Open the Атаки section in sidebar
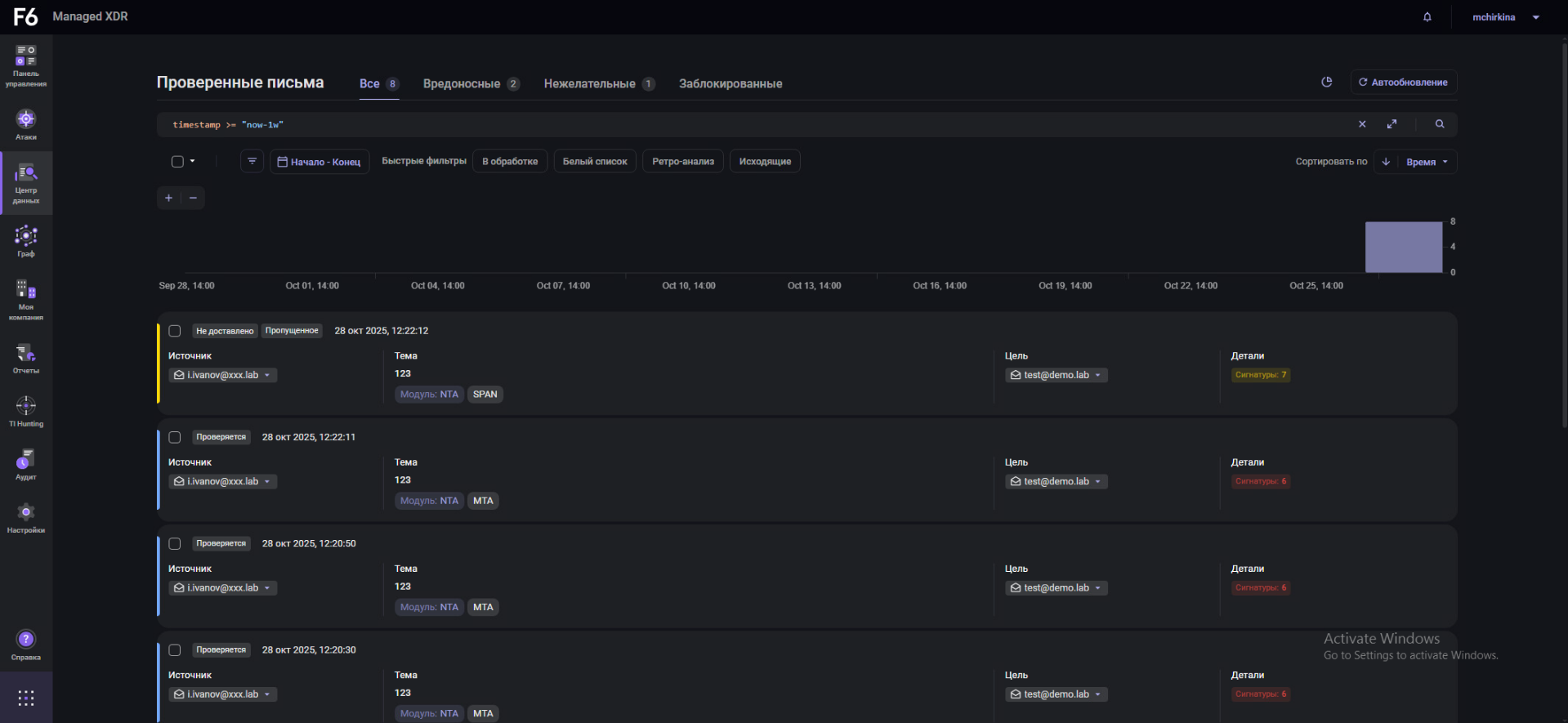The image size is (1568, 723). tap(26, 124)
